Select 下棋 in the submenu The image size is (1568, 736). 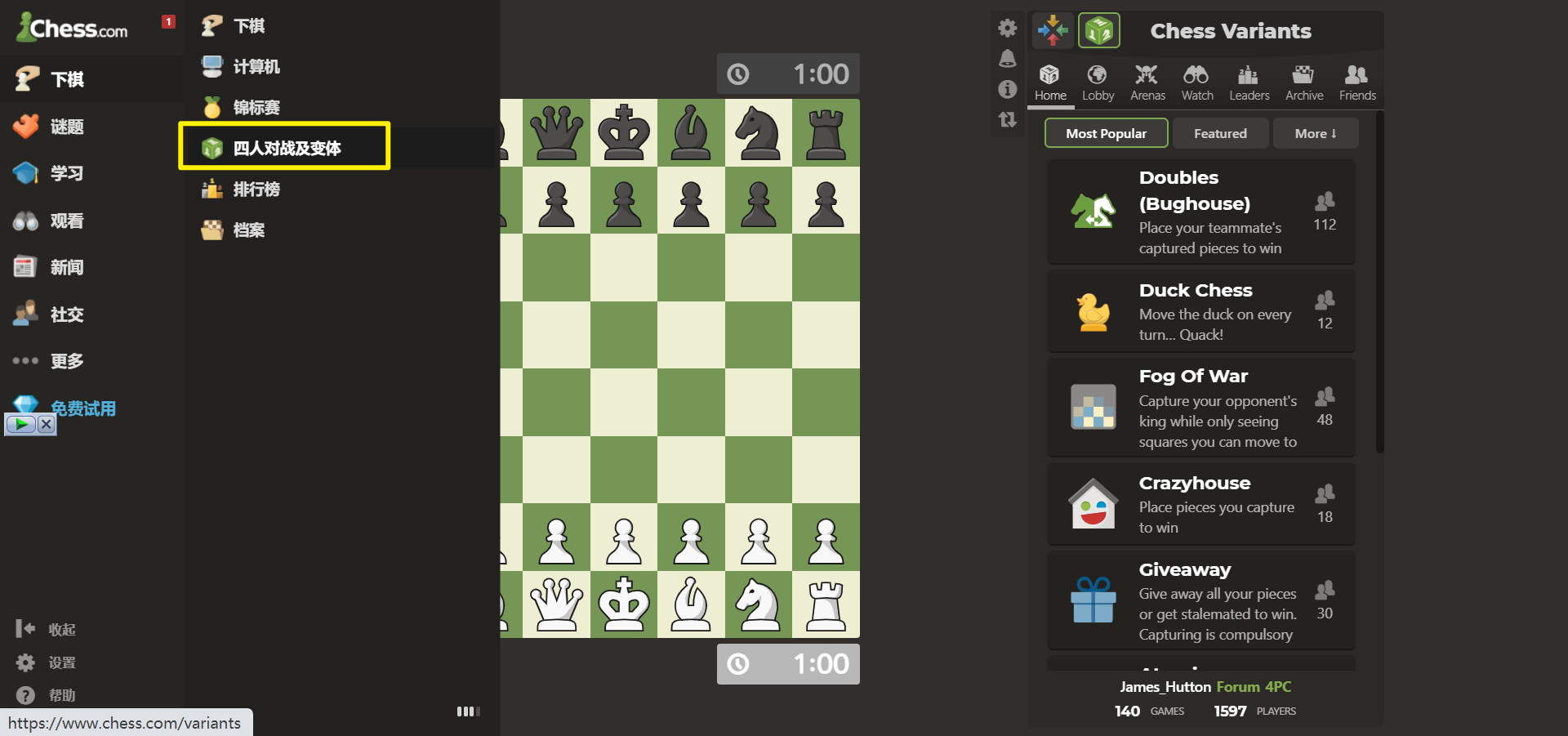(234, 26)
